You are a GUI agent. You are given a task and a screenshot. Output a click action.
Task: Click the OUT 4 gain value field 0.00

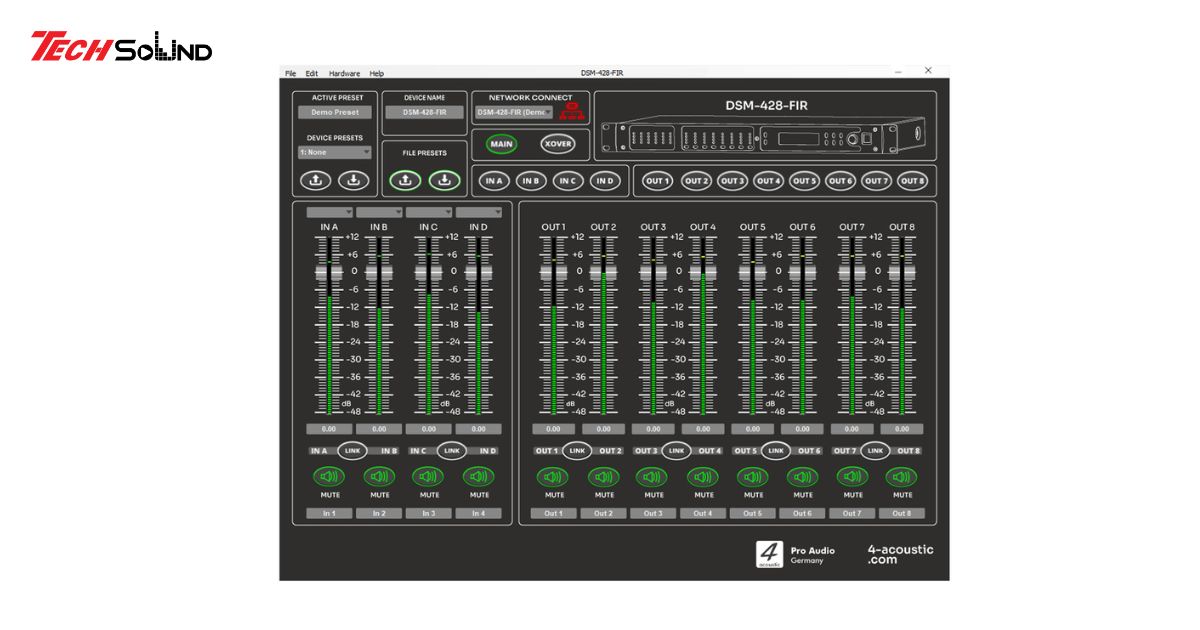click(x=703, y=429)
